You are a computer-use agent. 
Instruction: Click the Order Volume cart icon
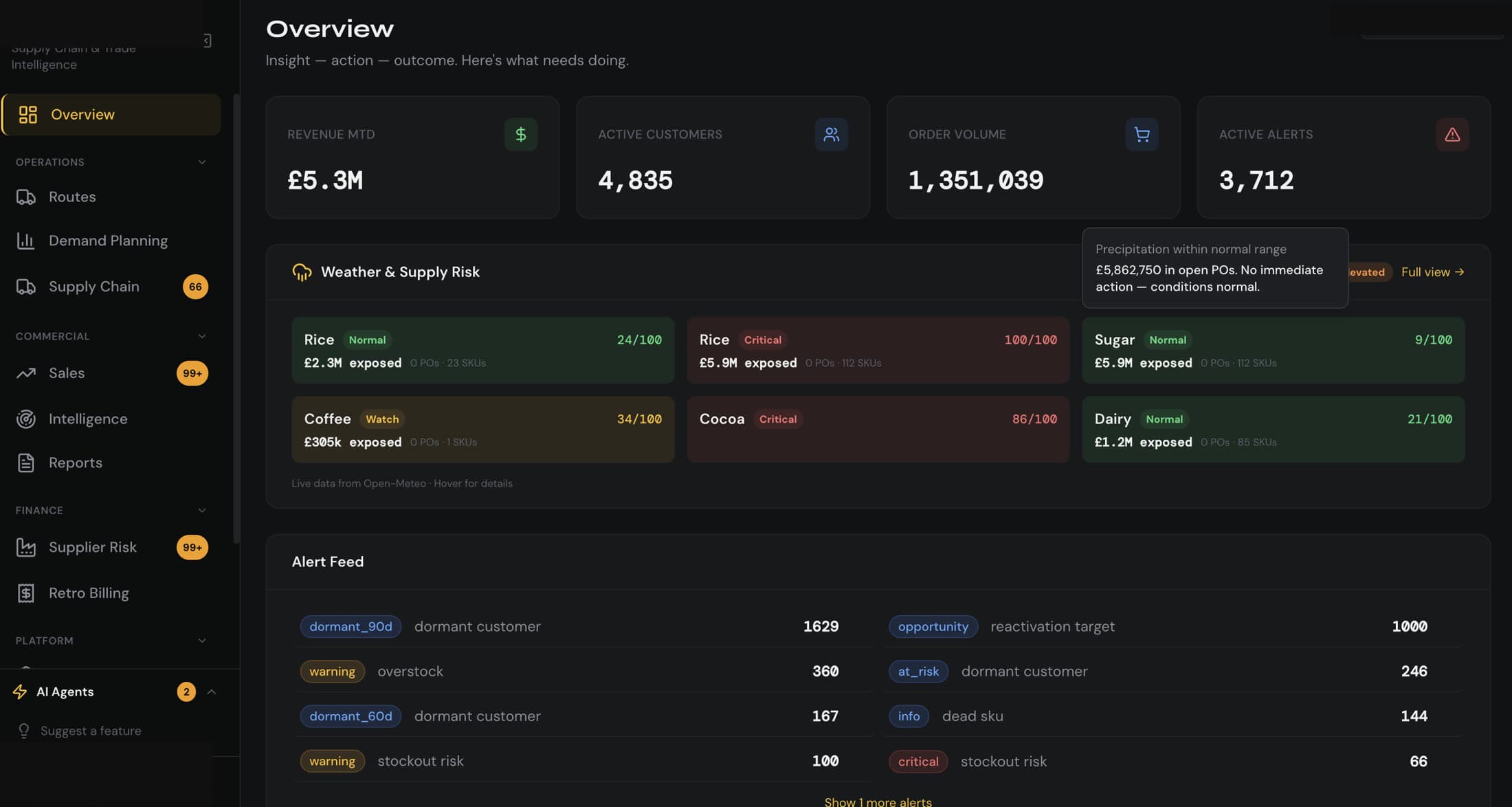click(1142, 135)
